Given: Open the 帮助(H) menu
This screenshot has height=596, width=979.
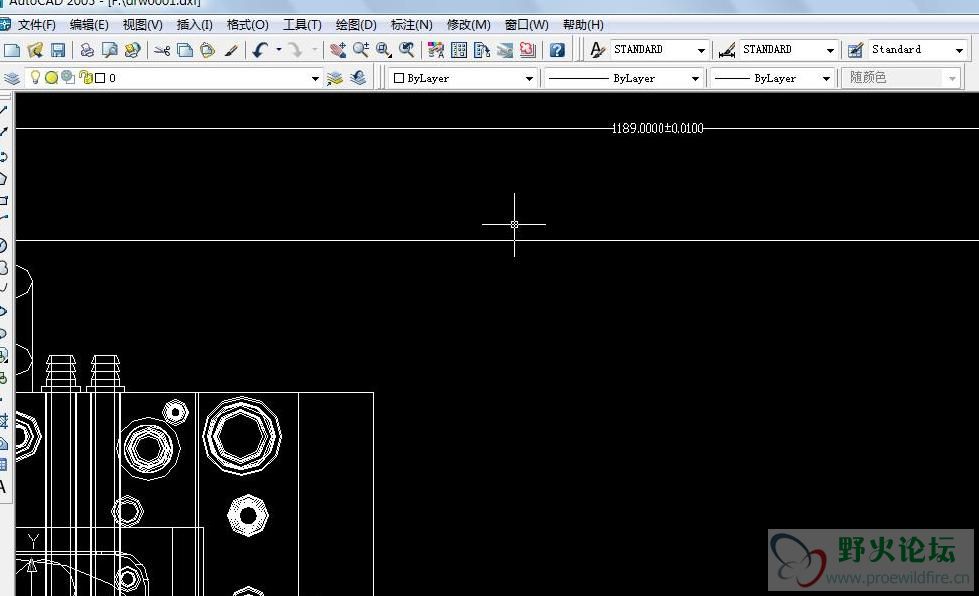Looking at the screenshot, I should (583, 25).
